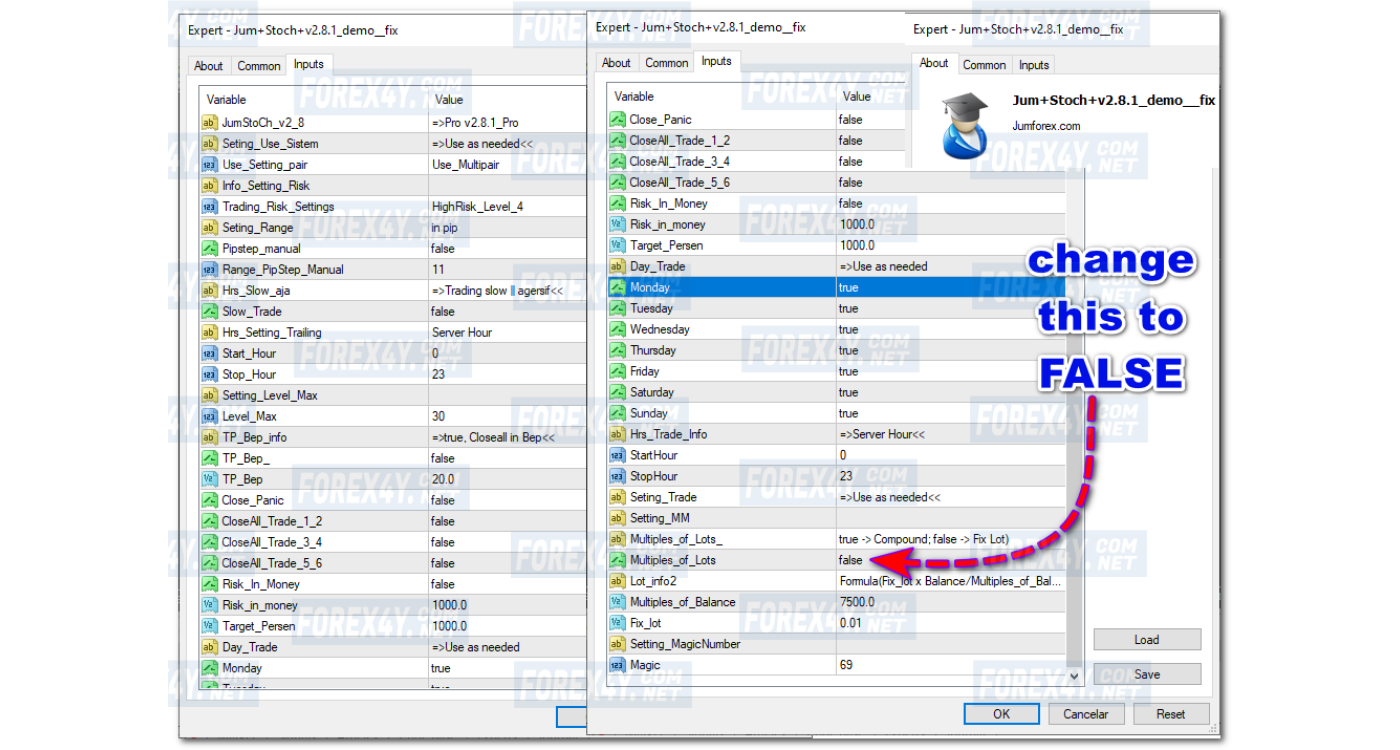Screen dimensions: 1400x750
Task: Click the decimal icon beside Fix_lot
Action: 617,623
